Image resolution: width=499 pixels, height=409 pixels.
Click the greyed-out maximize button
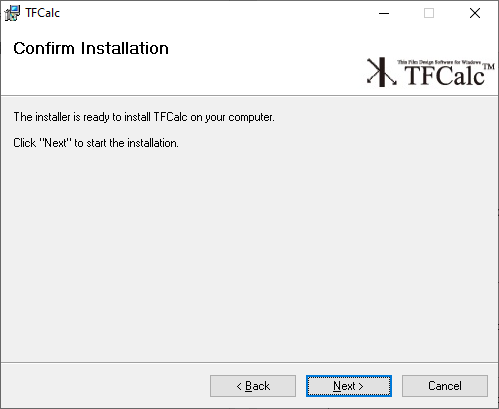[429, 13]
